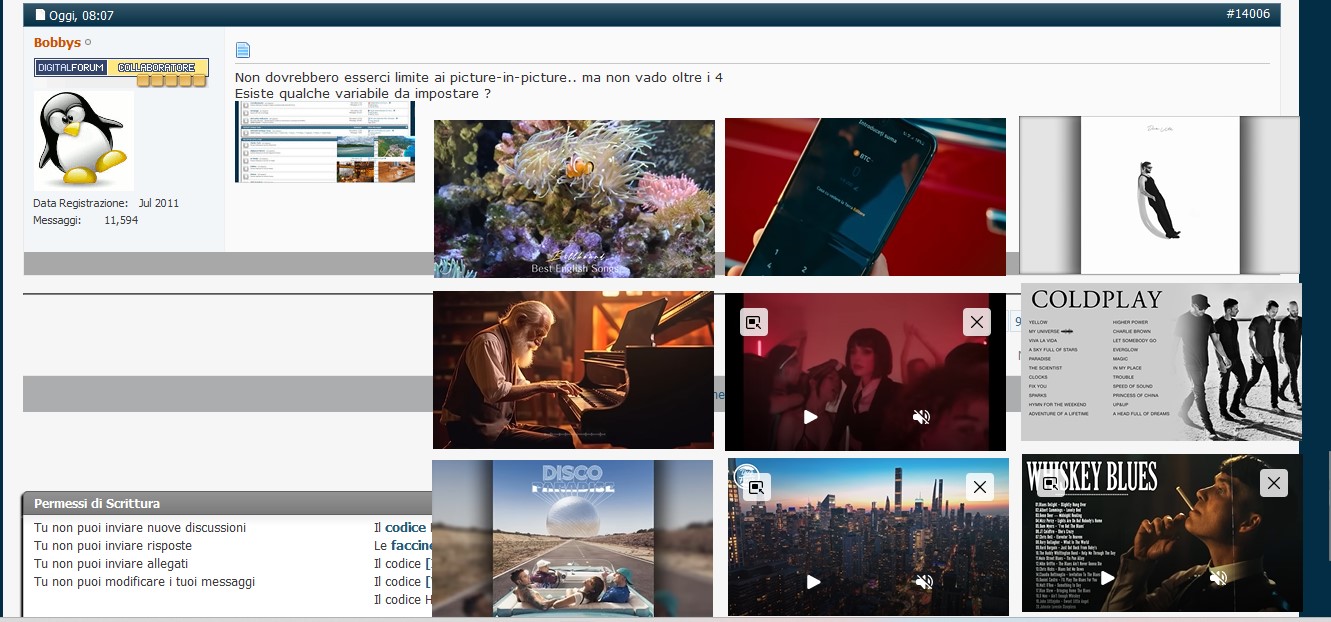
Task: Click the blue document icon above the post text
Action: tap(243, 50)
